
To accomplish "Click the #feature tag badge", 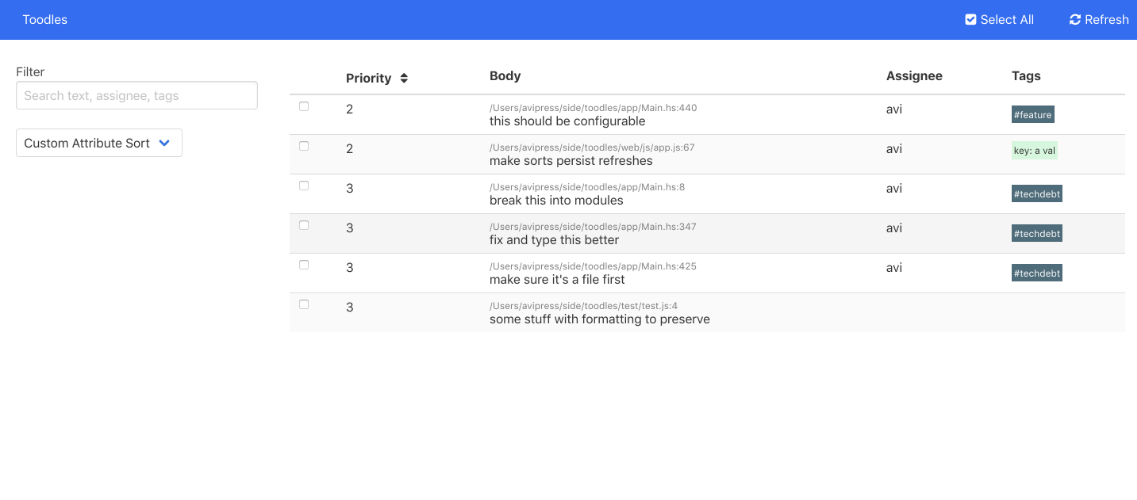I will [1033, 115].
